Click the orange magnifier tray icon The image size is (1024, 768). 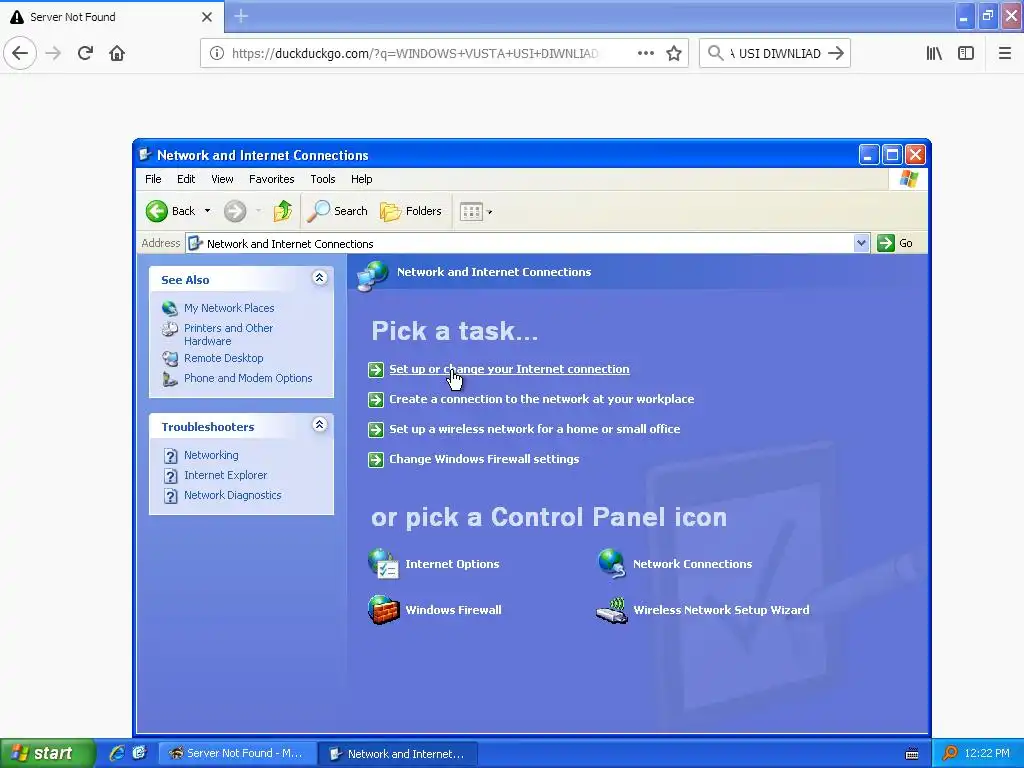tap(950, 754)
